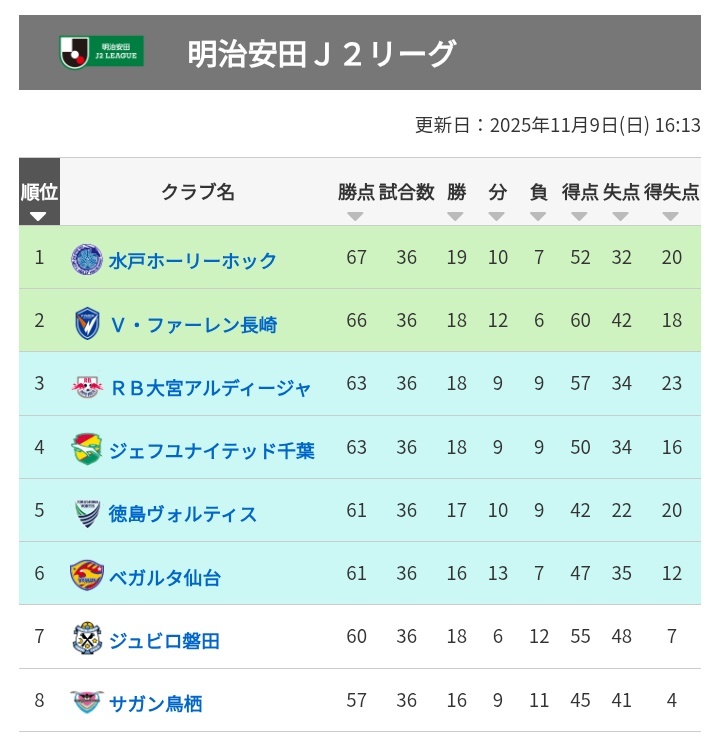The image size is (716, 736).
Task: Sort standings by 試合数 matches played arrow
Action: [x=406, y=216]
